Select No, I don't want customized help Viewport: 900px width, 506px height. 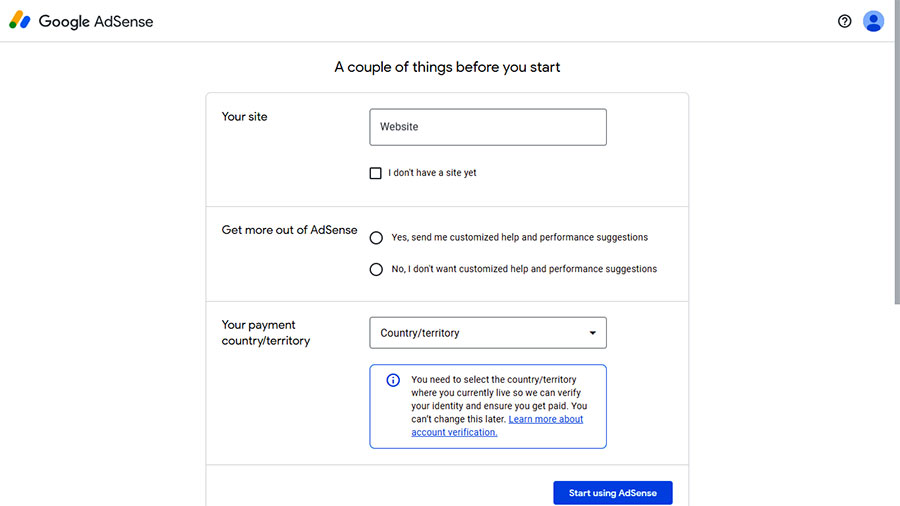tap(376, 269)
